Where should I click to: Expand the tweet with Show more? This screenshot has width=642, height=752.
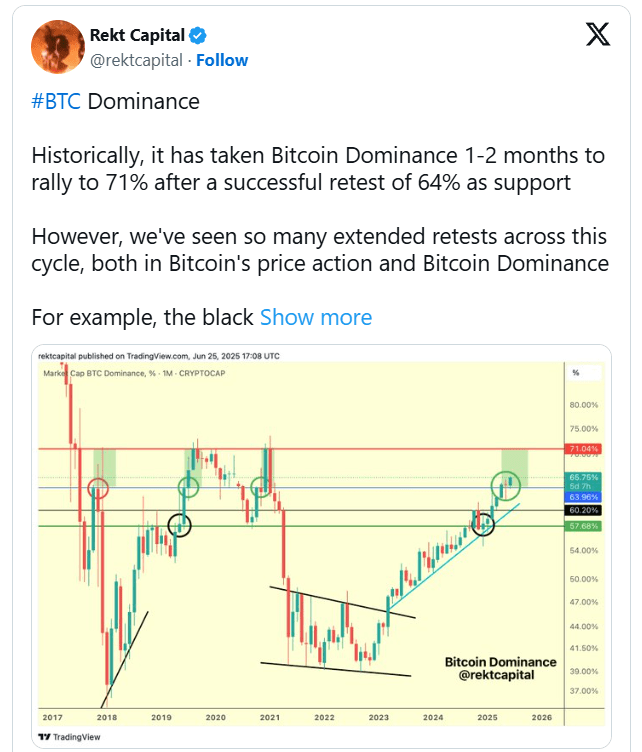pos(316,318)
